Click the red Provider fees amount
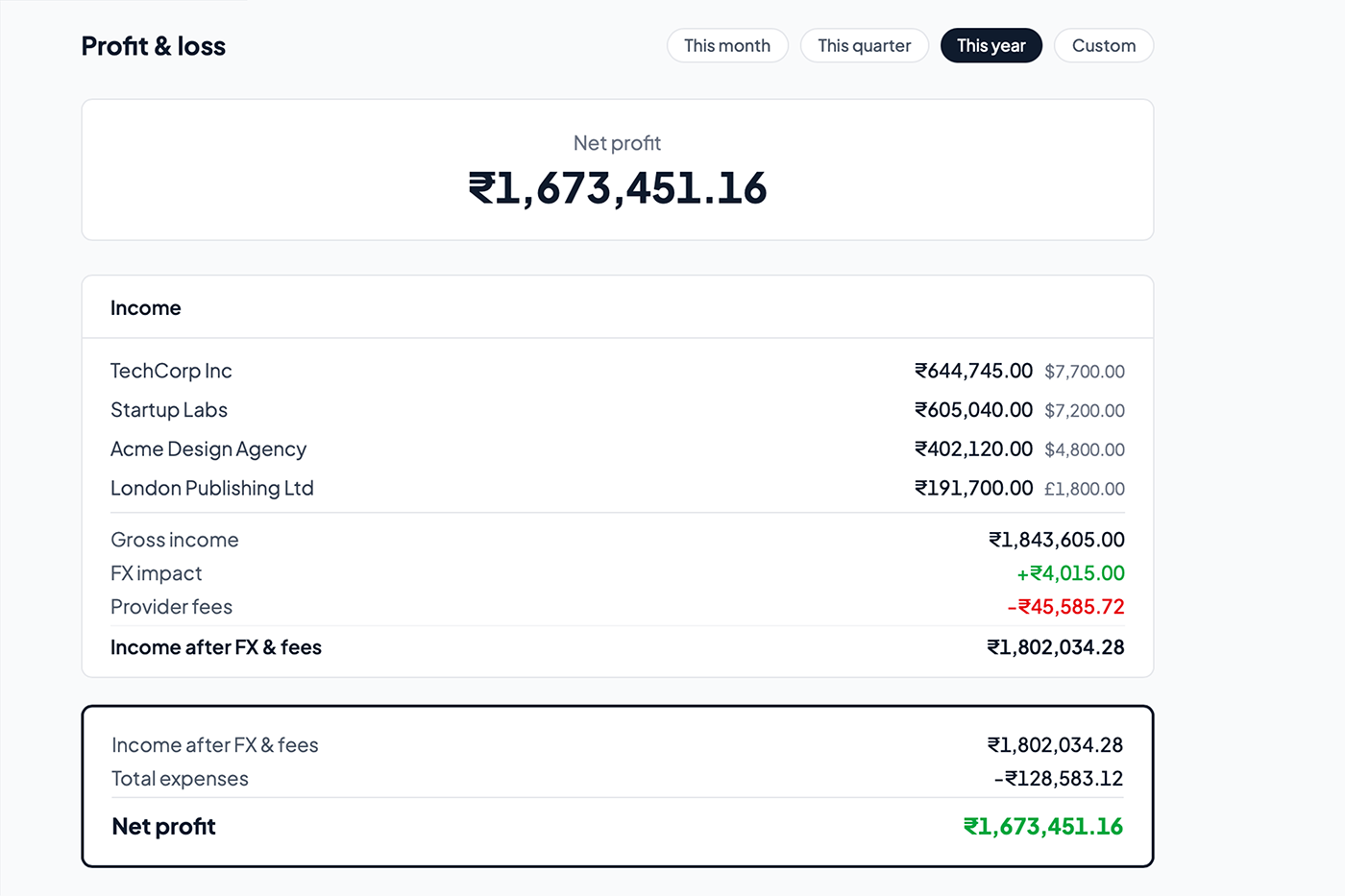1345x896 pixels. point(1065,607)
